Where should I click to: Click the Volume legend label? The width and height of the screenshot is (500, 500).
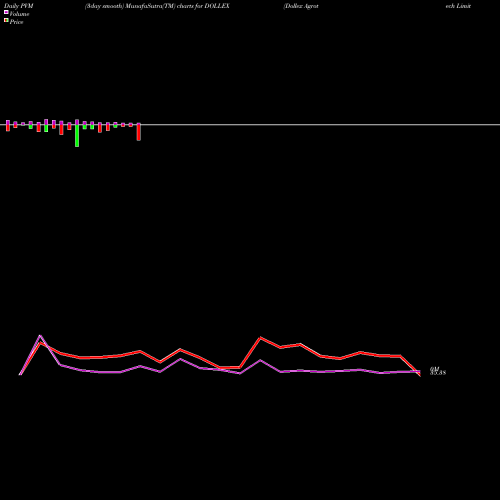pyautogui.click(x=19, y=14)
